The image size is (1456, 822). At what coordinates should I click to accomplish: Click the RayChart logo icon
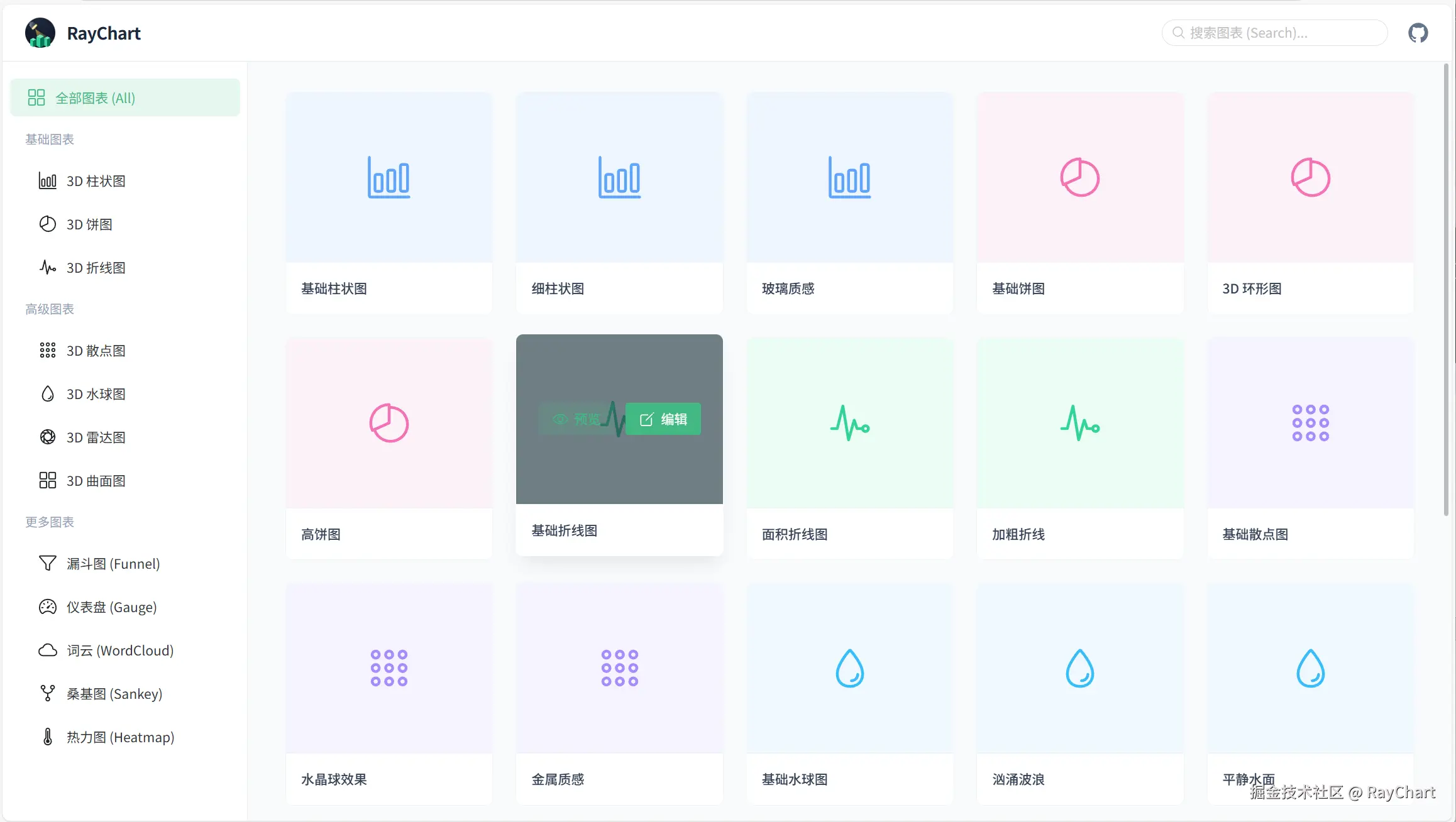(40, 33)
